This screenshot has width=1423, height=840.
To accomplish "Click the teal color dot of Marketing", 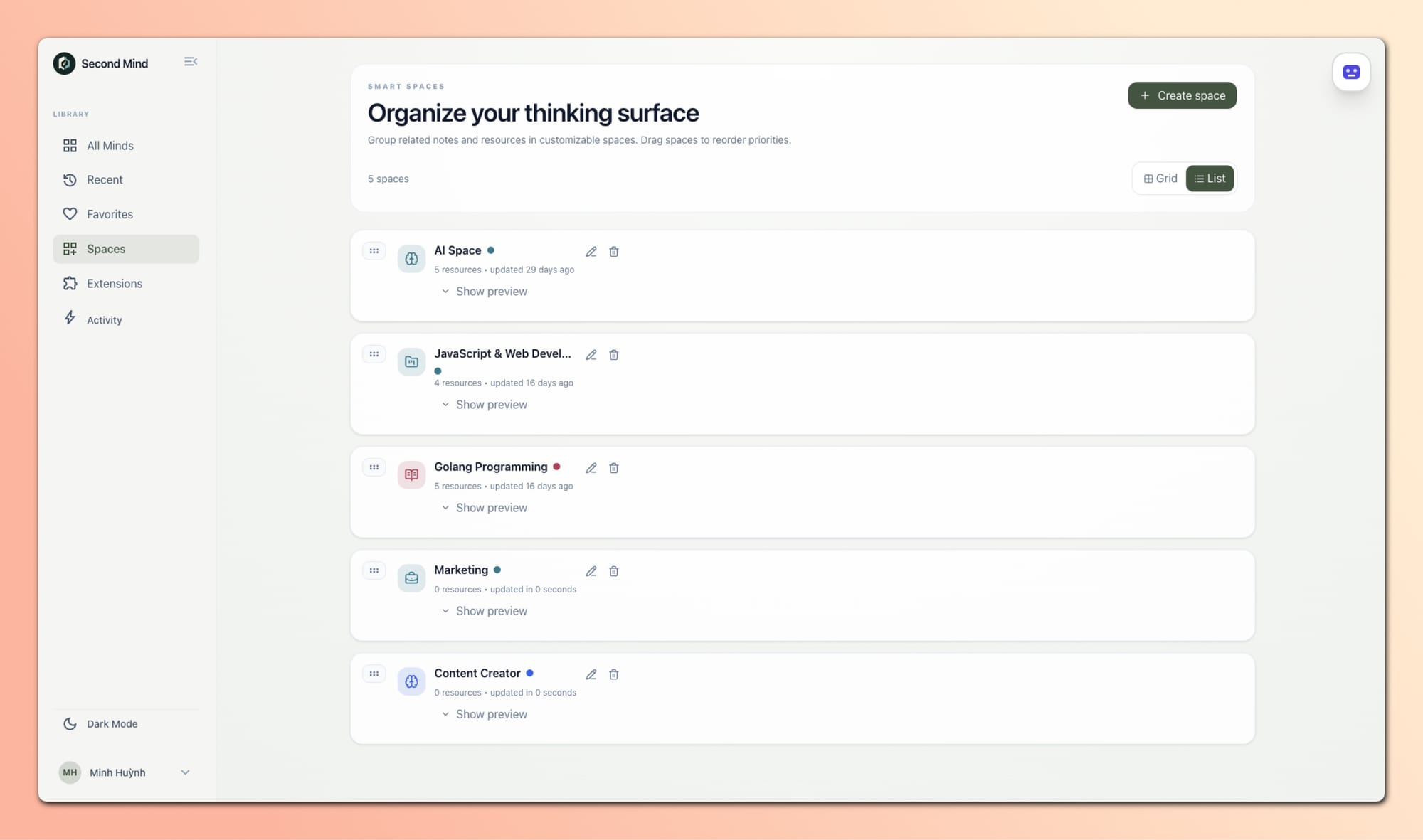I will pyautogui.click(x=497, y=570).
